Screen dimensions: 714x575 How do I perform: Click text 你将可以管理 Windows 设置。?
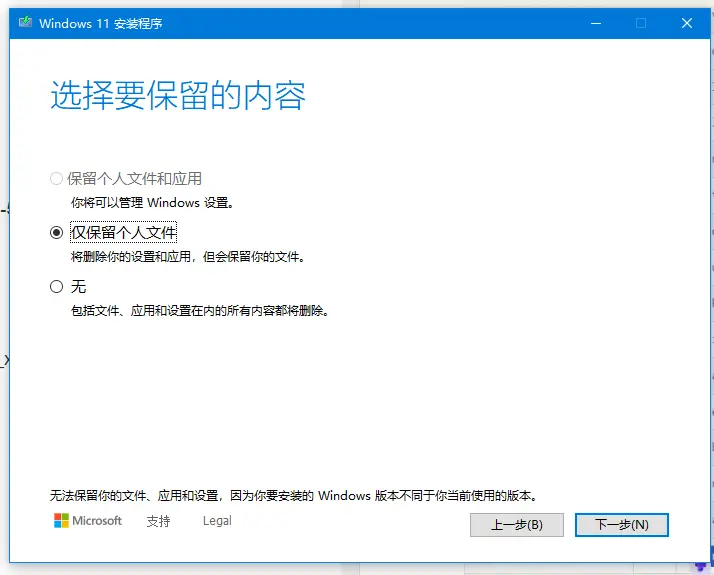tap(153, 203)
